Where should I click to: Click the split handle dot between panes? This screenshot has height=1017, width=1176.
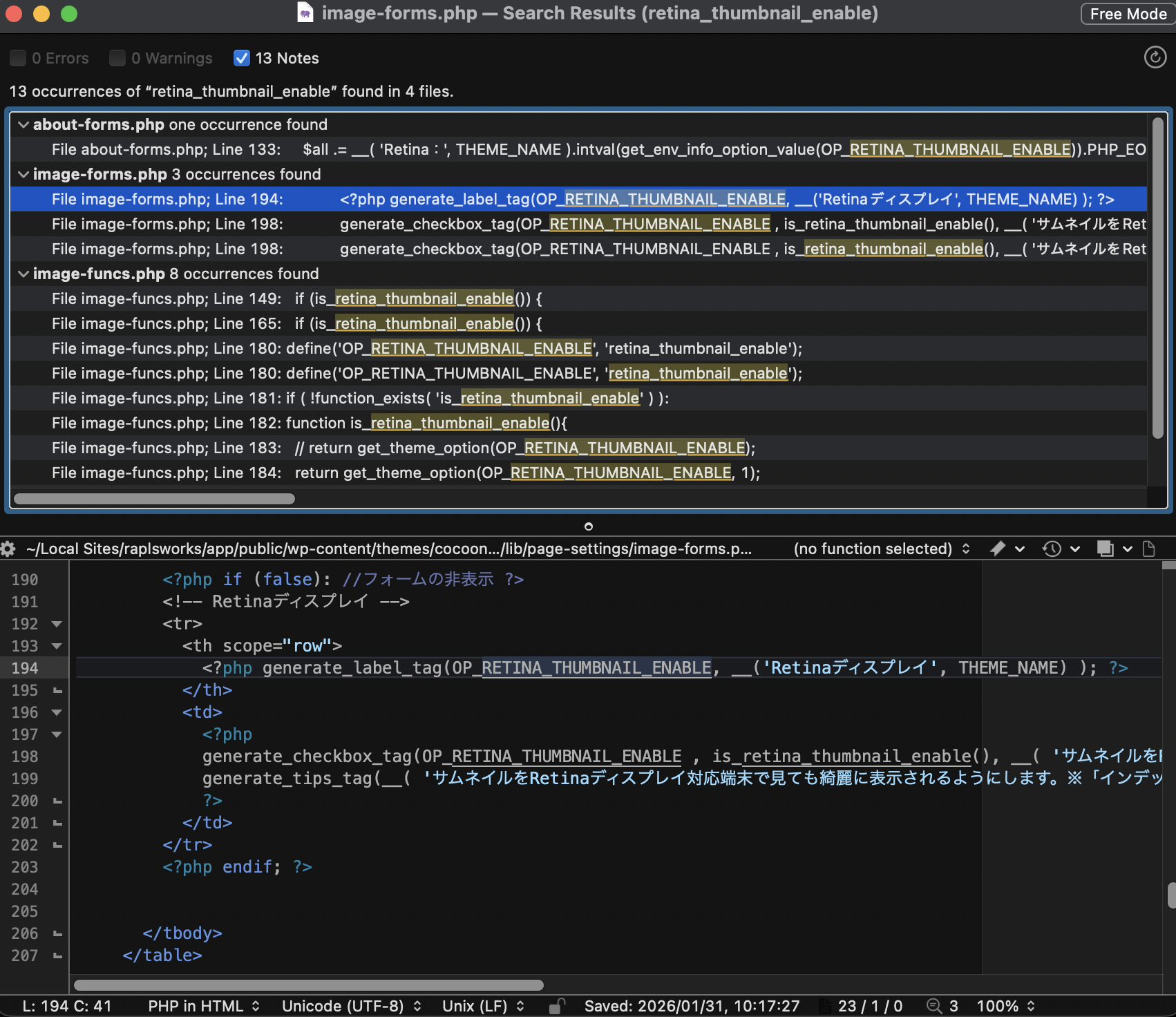tap(588, 526)
